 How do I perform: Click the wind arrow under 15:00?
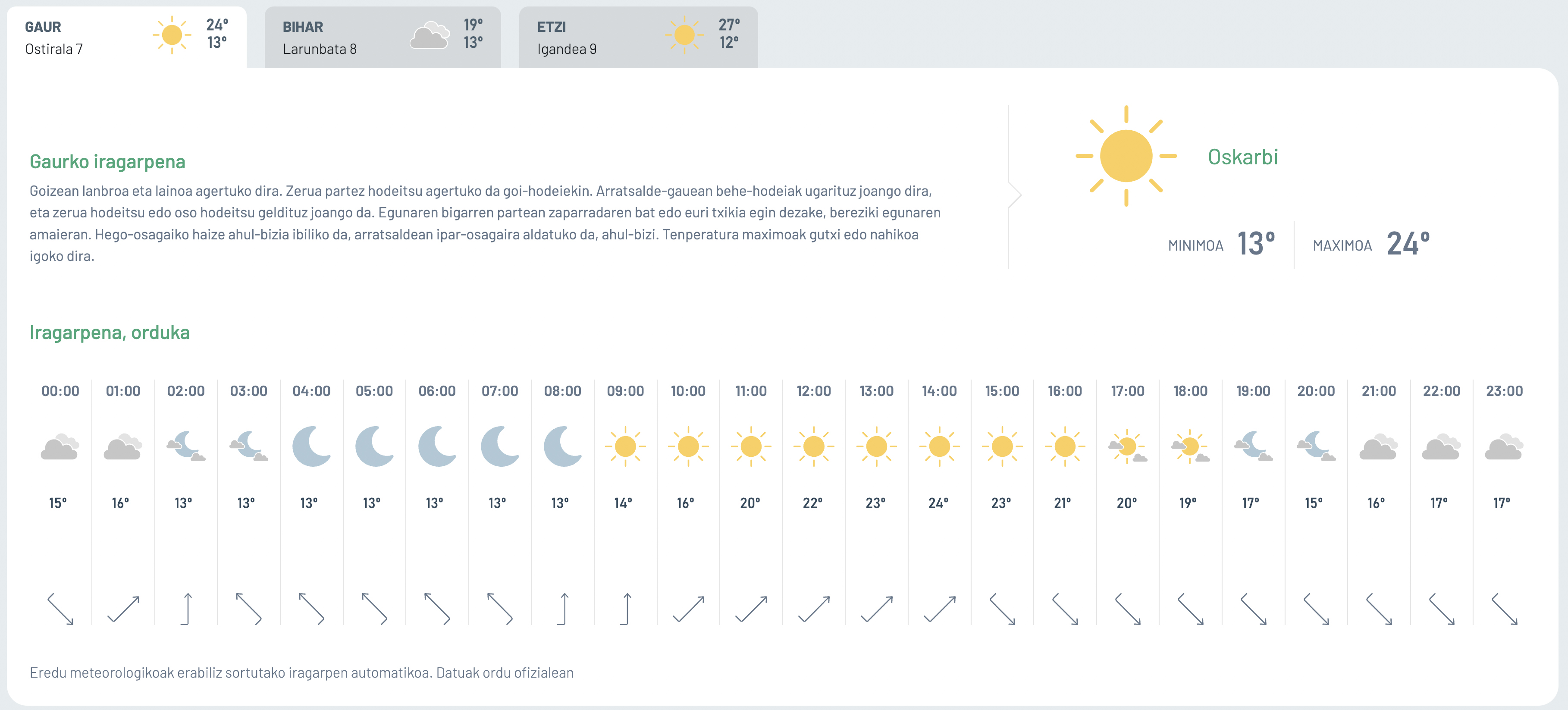[x=1002, y=608]
